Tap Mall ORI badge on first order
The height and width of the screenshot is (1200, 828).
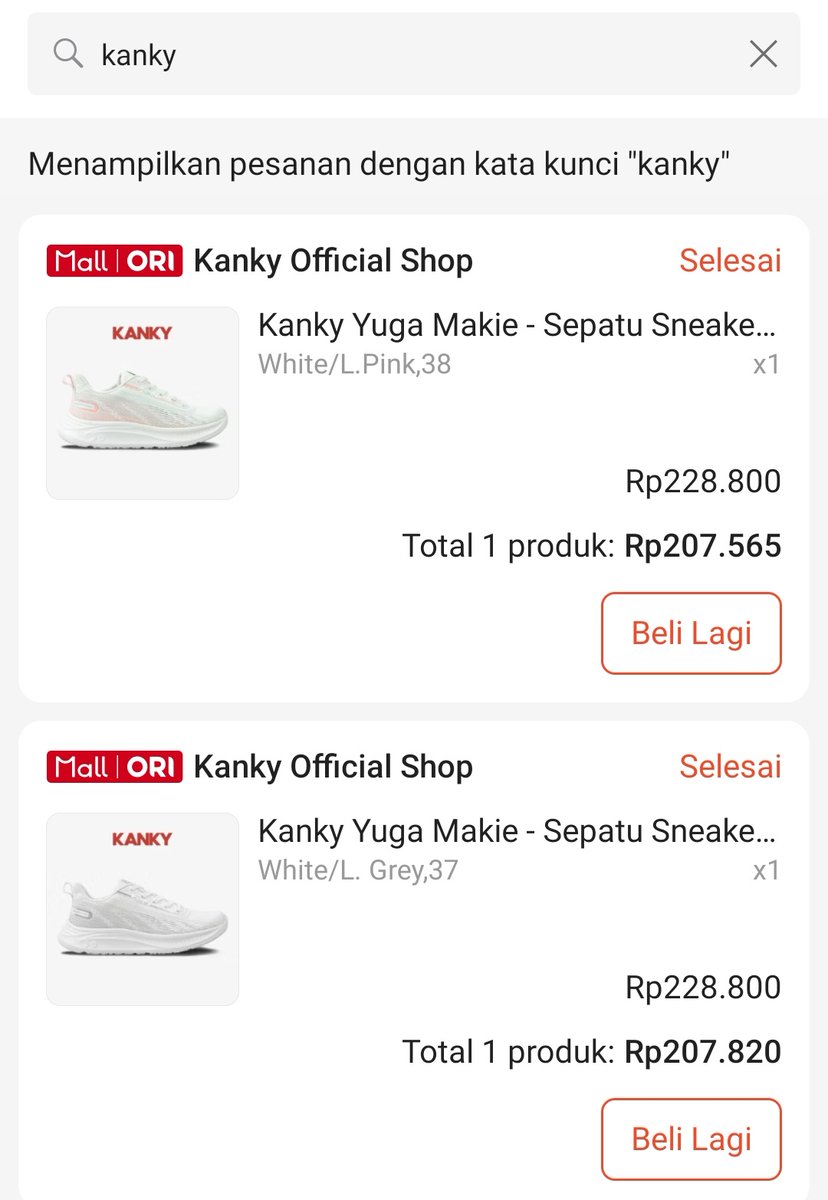(114, 262)
